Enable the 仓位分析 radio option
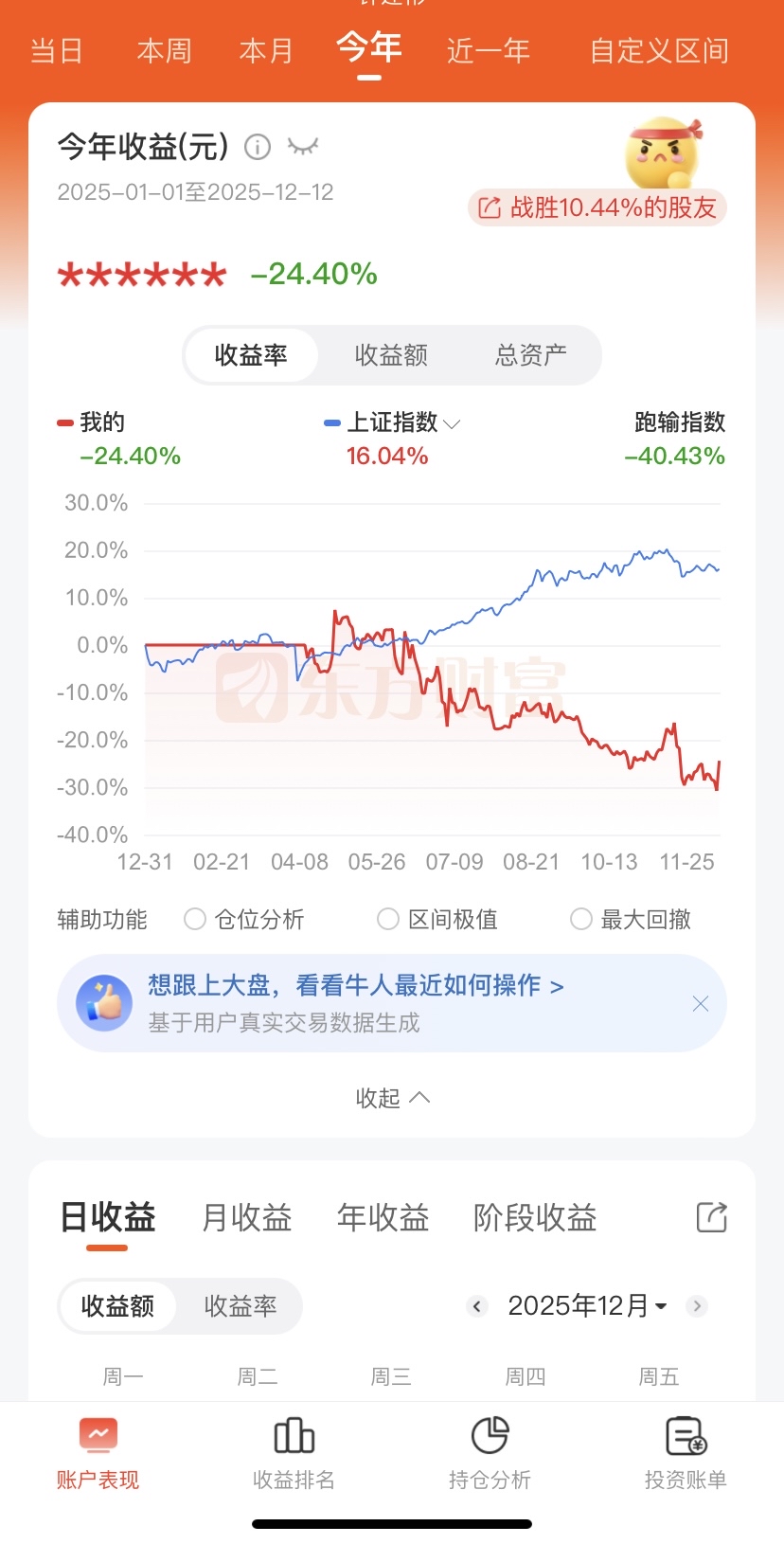Screen dimensions: 784x1544 (195, 919)
